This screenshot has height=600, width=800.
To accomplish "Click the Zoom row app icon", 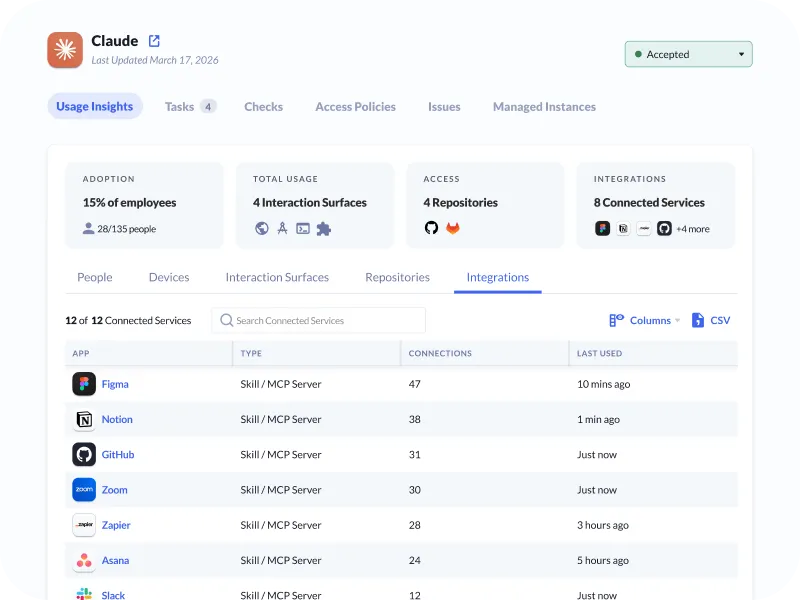I will click(x=84, y=490).
